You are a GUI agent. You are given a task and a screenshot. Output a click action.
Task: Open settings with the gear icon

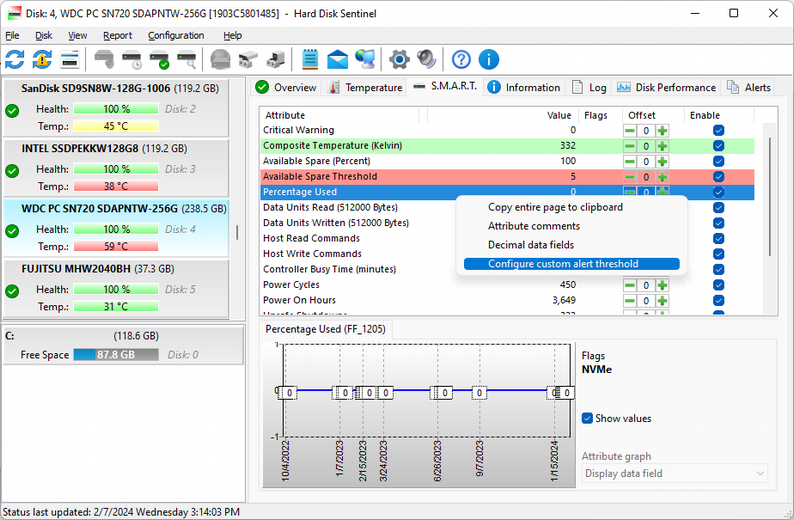click(x=399, y=59)
